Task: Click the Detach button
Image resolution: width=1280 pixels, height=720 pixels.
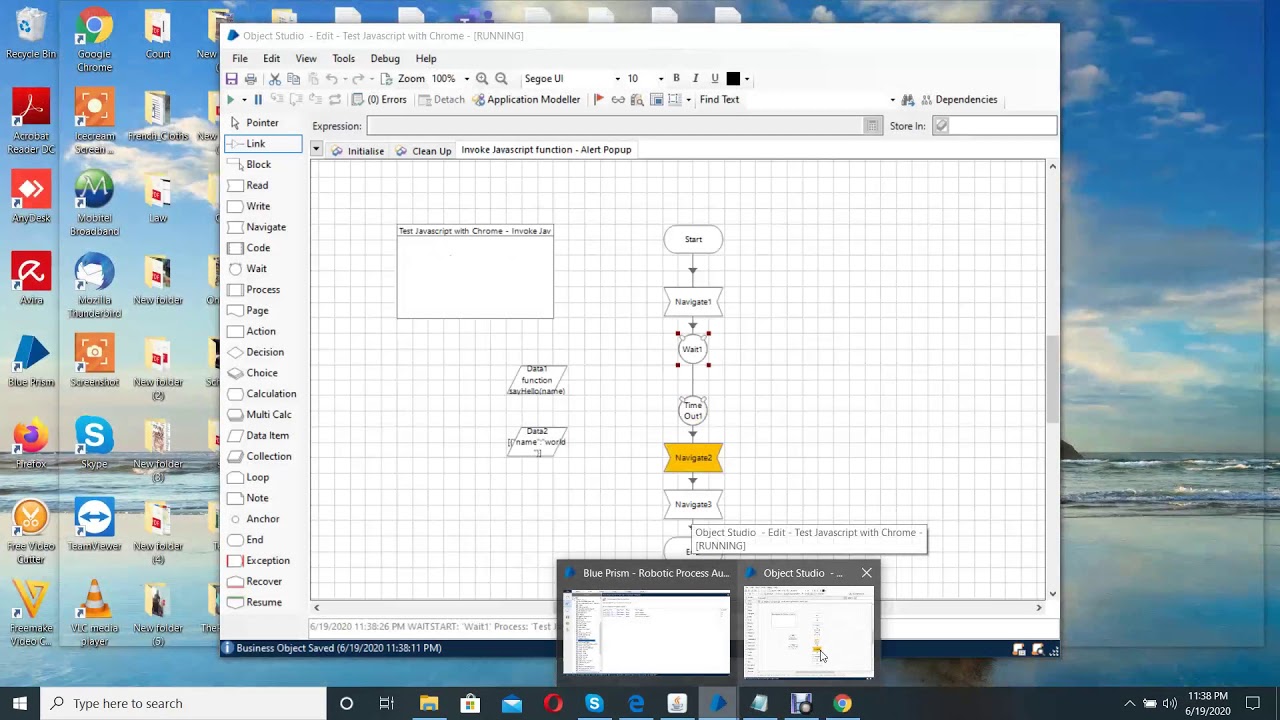Action: tap(442, 100)
